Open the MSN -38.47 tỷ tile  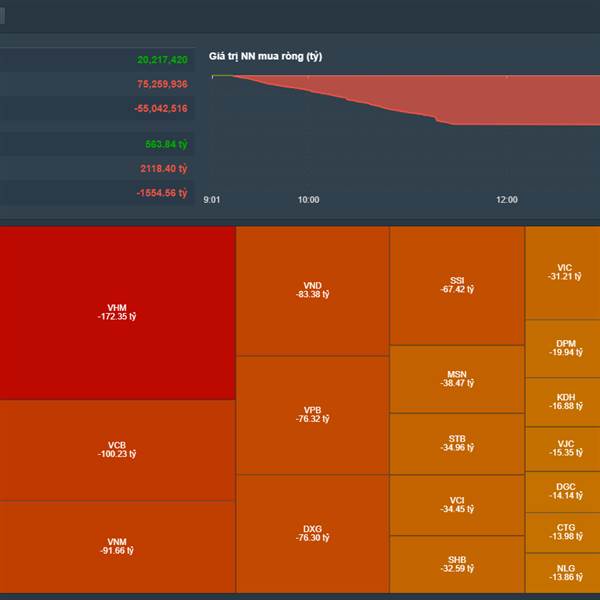click(x=457, y=379)
